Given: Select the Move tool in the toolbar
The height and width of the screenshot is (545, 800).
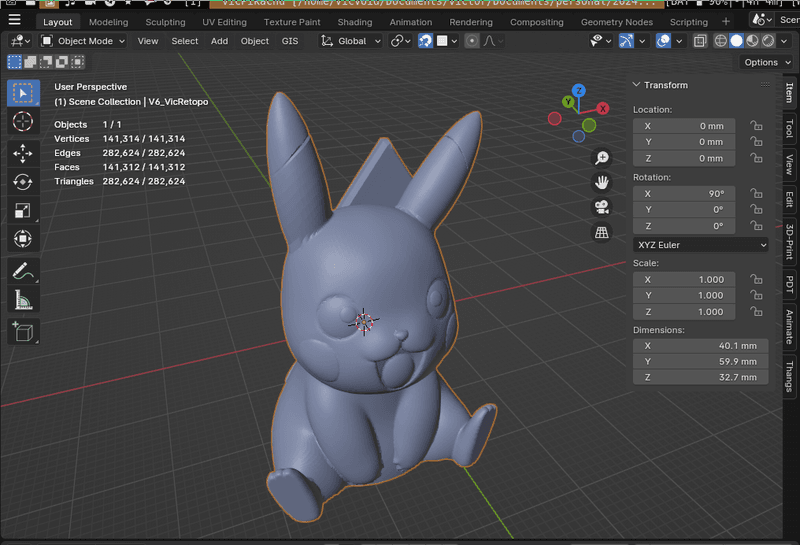Looking at the screenshot, I should click(x=22, y=152).
